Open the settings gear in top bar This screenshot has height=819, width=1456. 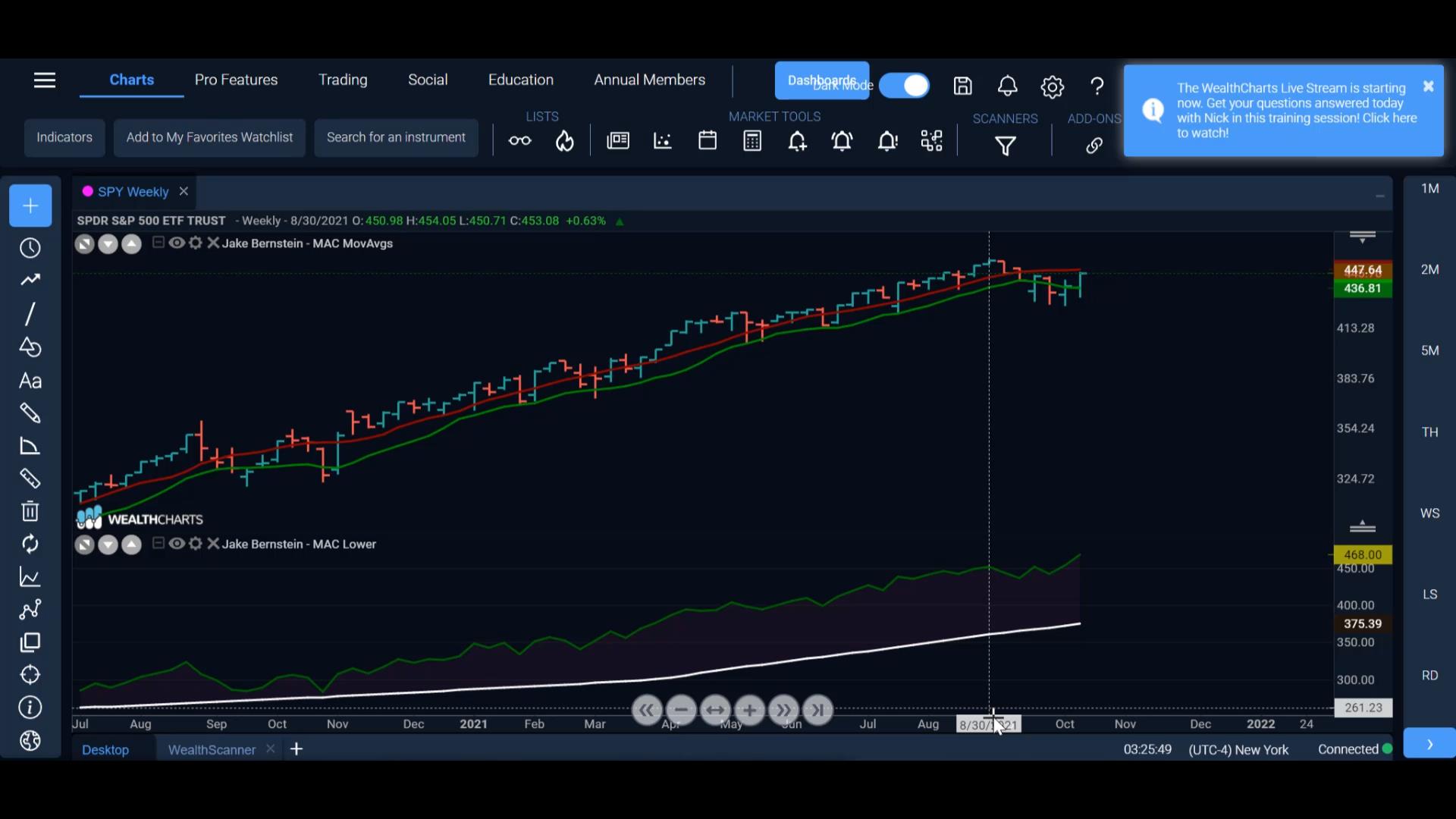coord(1052,86)
